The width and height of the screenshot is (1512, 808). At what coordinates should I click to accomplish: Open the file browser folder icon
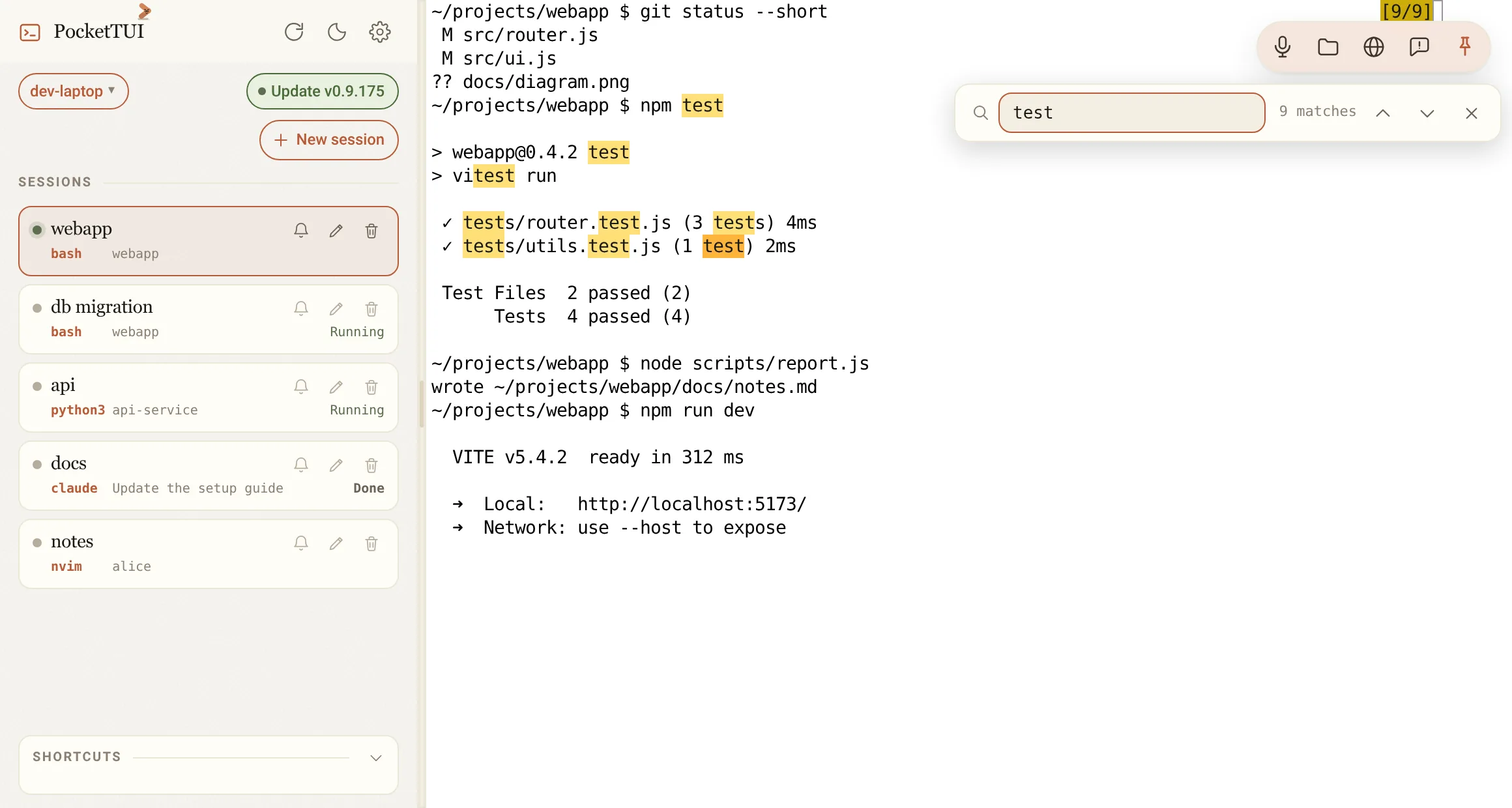tap(1328, 47)
